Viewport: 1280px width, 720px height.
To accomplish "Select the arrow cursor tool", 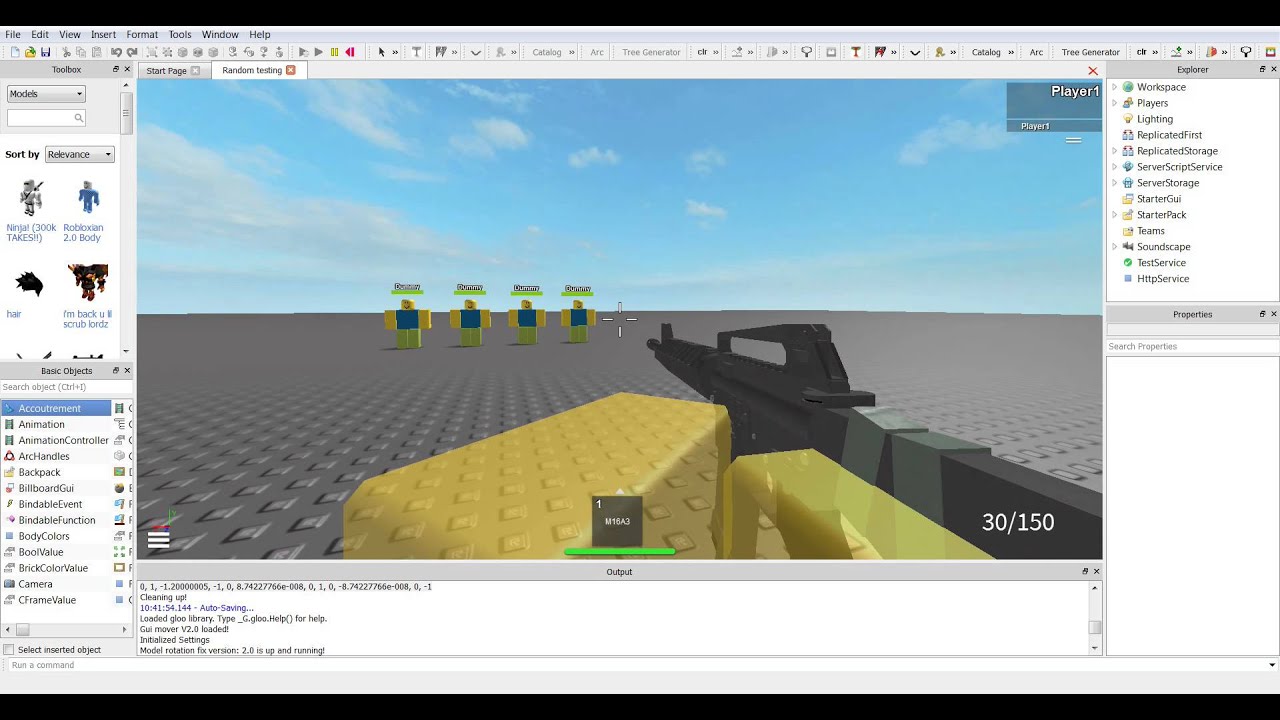I will (381, 52).
